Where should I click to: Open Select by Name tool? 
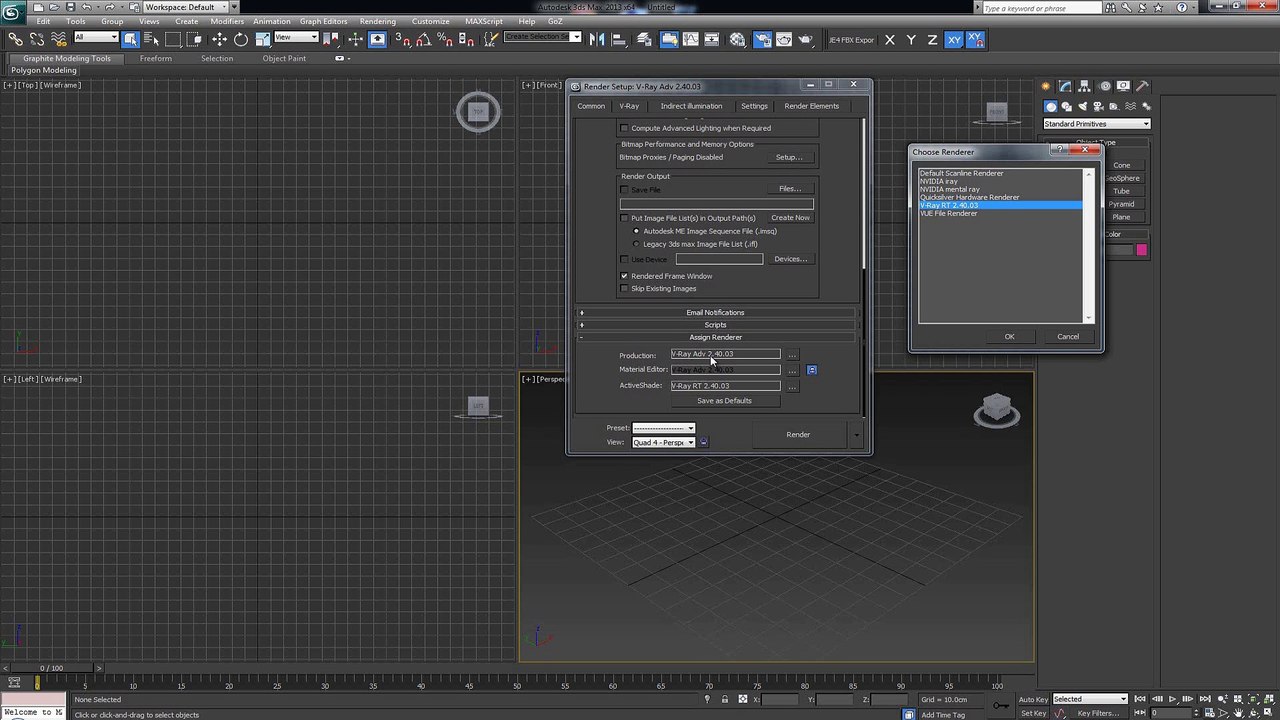click(152, 39)
